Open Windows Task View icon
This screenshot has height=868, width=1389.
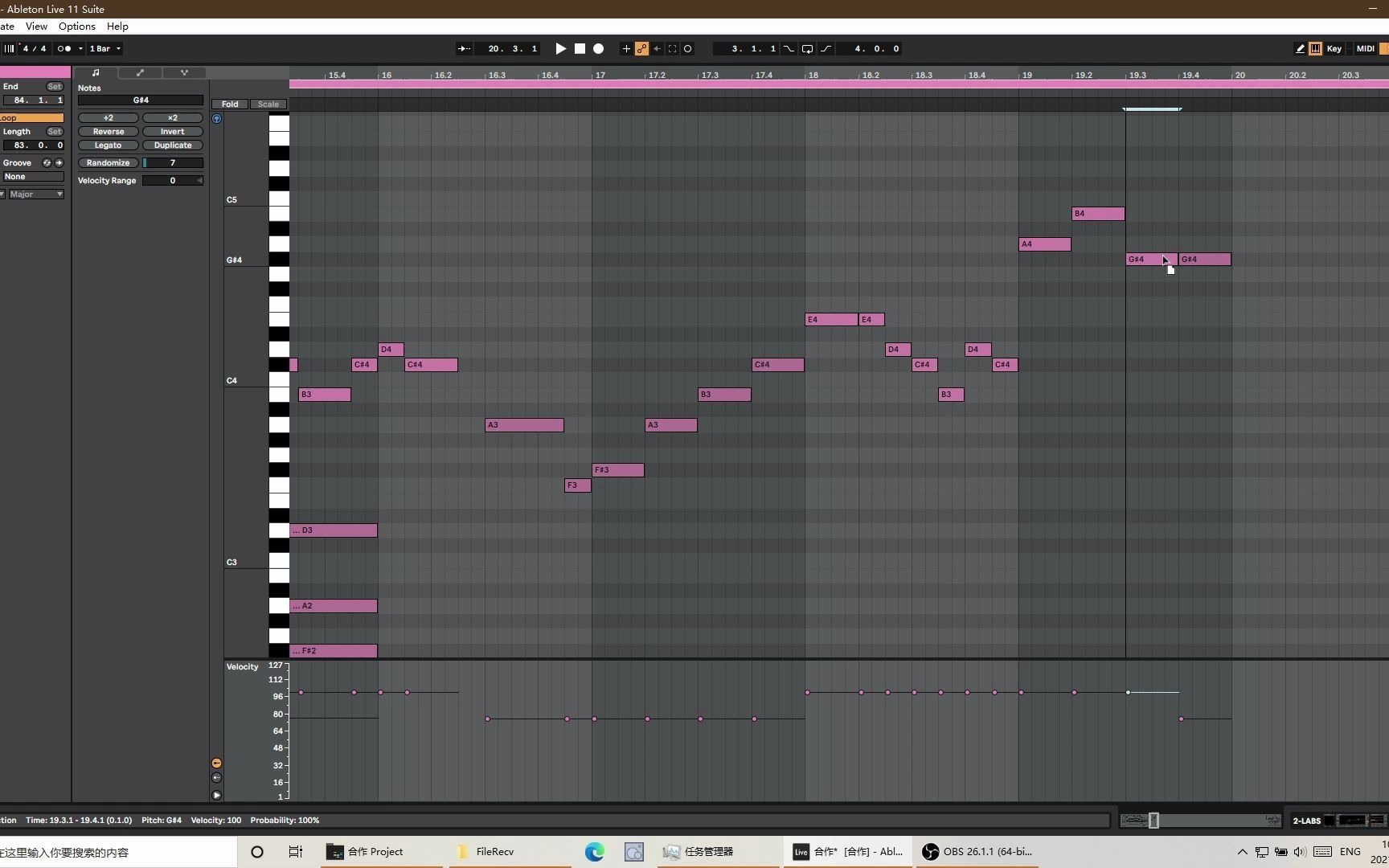[295, 852]
